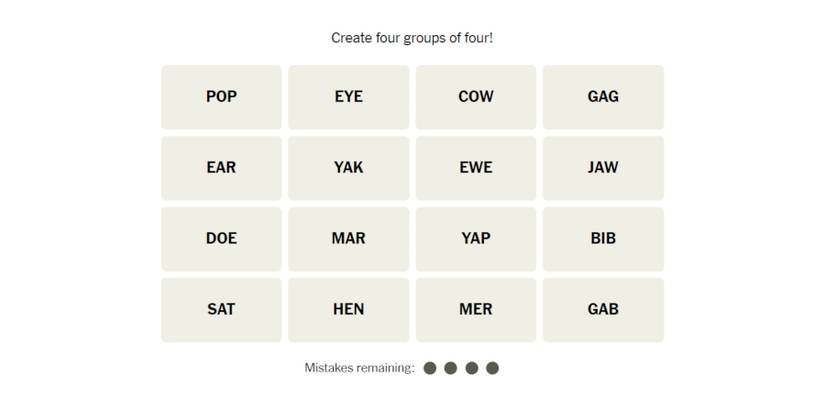This screenshot has height=413, width=825.
Task: Click the first mistakes remaining dot
Action: coord(430,368)
